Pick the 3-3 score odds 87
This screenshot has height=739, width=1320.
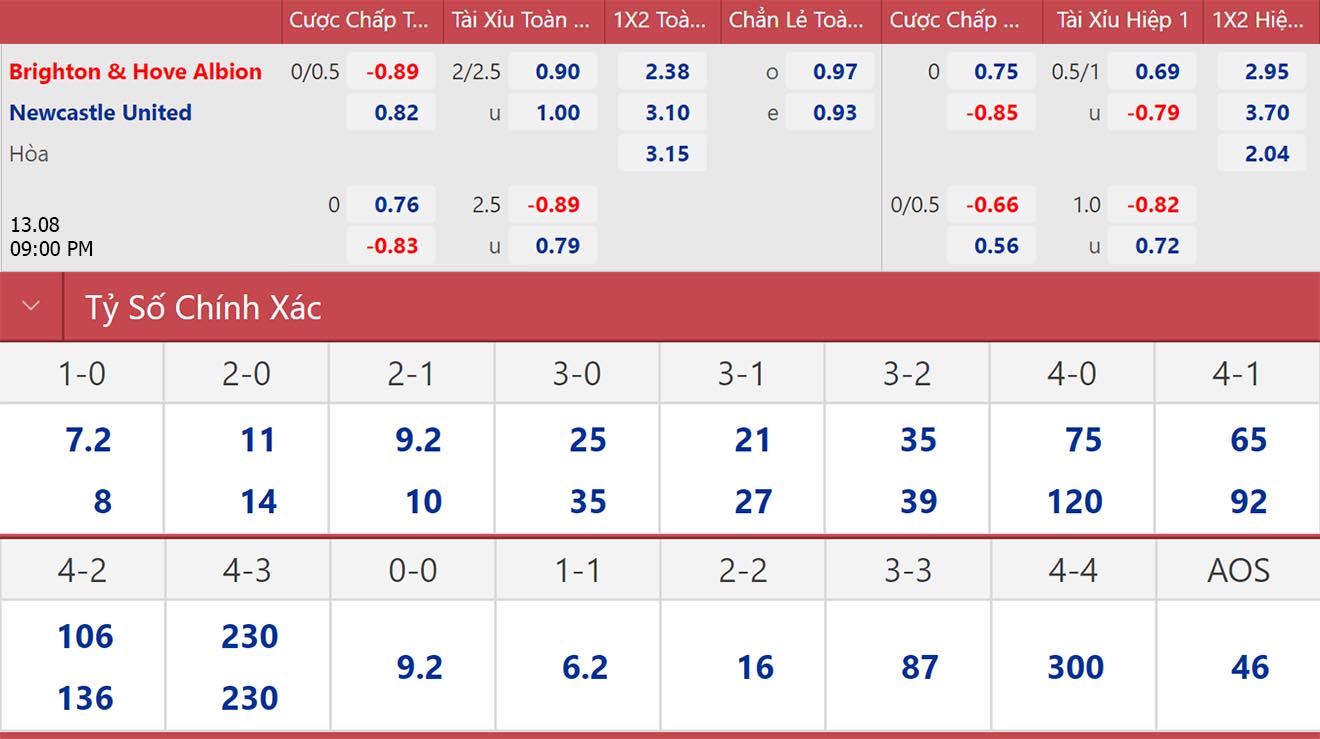click(919, 667)
